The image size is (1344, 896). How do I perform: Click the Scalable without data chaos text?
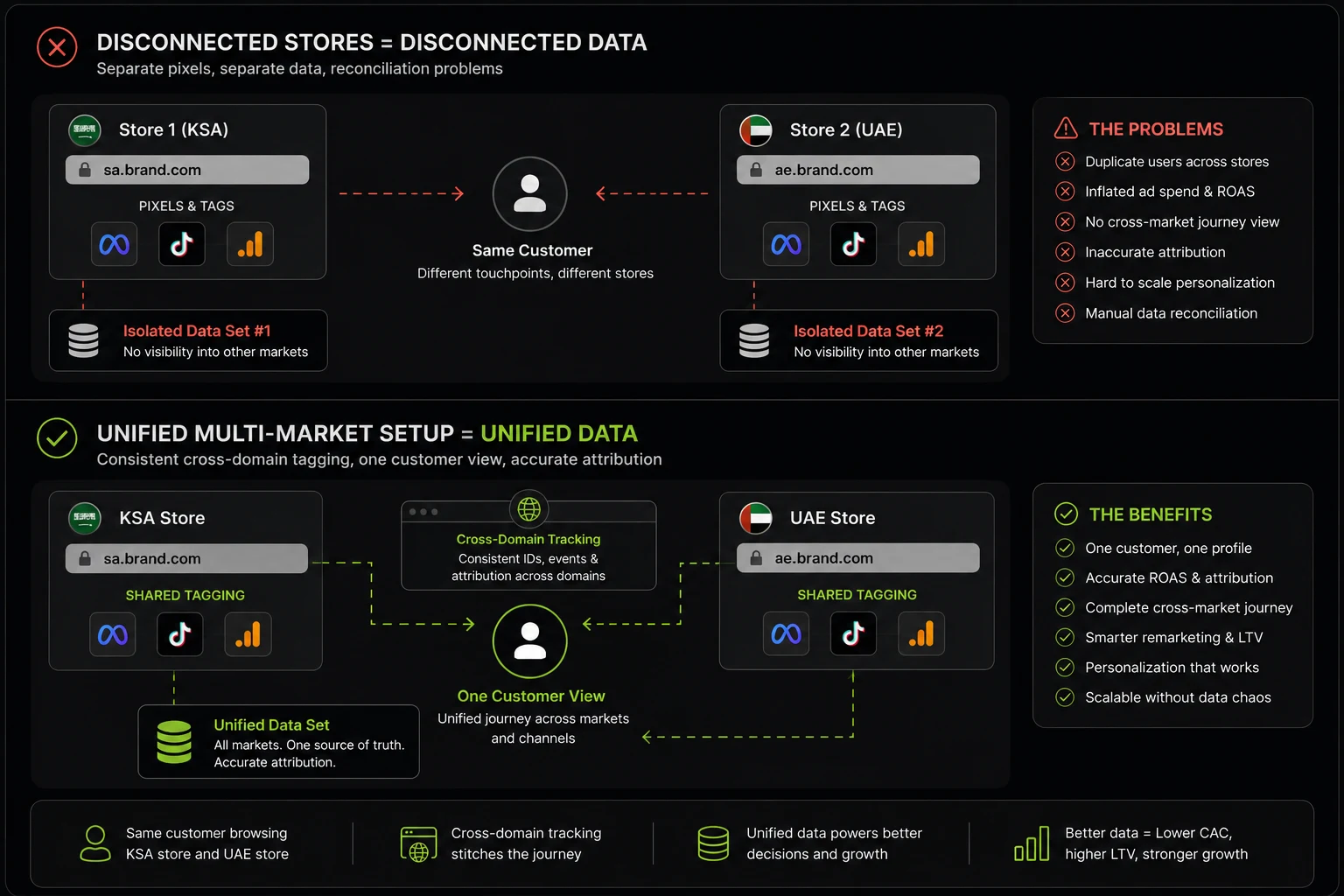tap(1178, 697)
